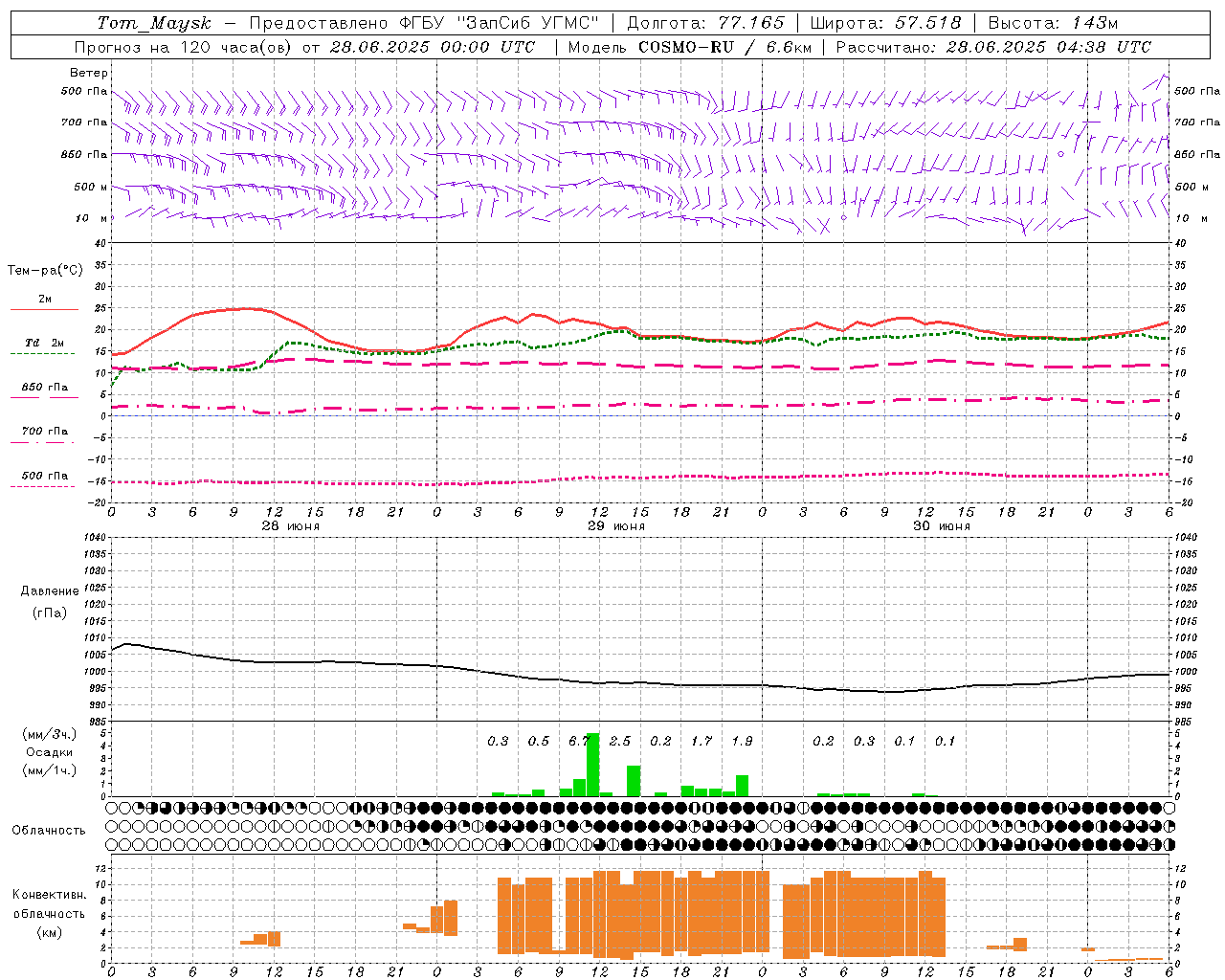Click the "1.7" precipitation amount value

tap(702, 741)
